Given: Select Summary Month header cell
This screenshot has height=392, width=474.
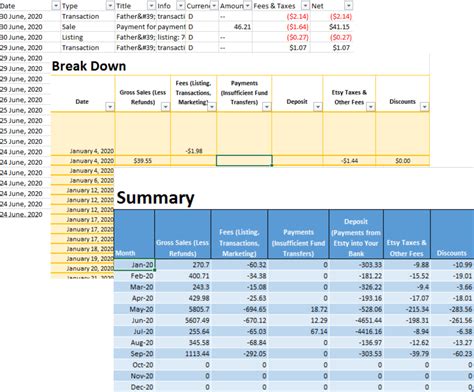Looking at the screenshot, I should (x=134, y=234).
